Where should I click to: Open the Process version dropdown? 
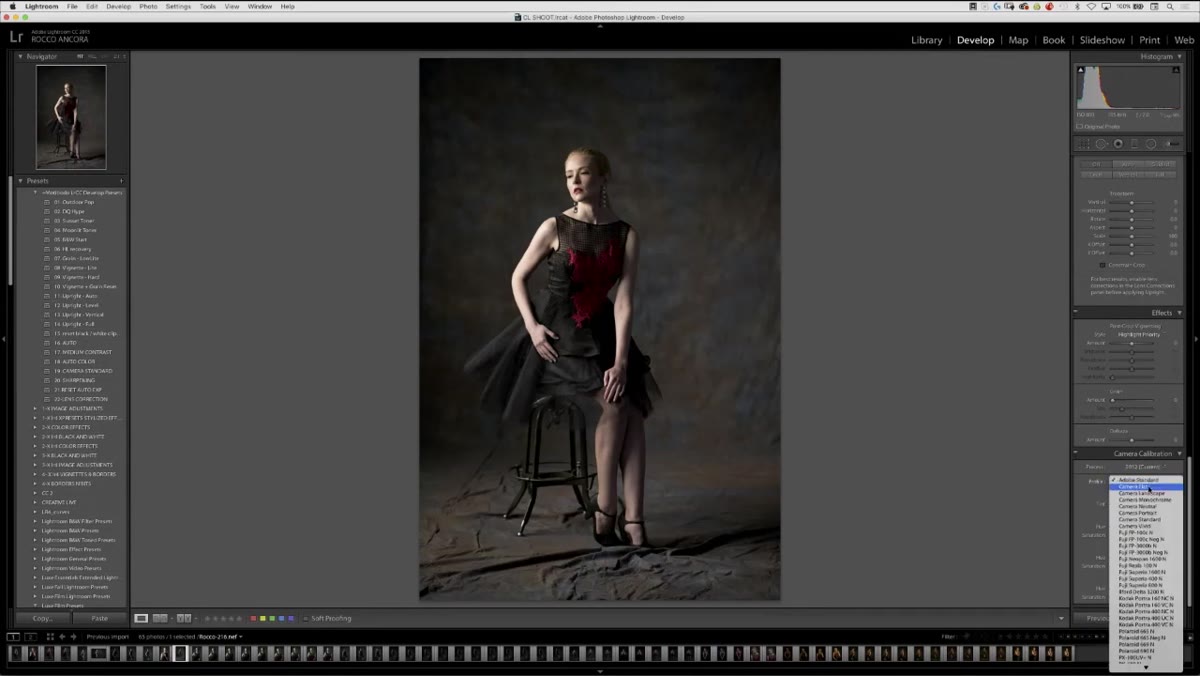pyautogui.click(x=1145, y=466)
